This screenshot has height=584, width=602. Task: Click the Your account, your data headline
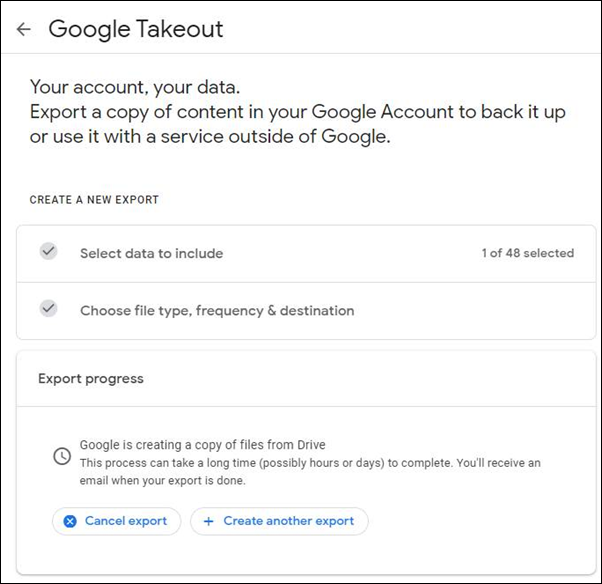click(x=135, y=87)
